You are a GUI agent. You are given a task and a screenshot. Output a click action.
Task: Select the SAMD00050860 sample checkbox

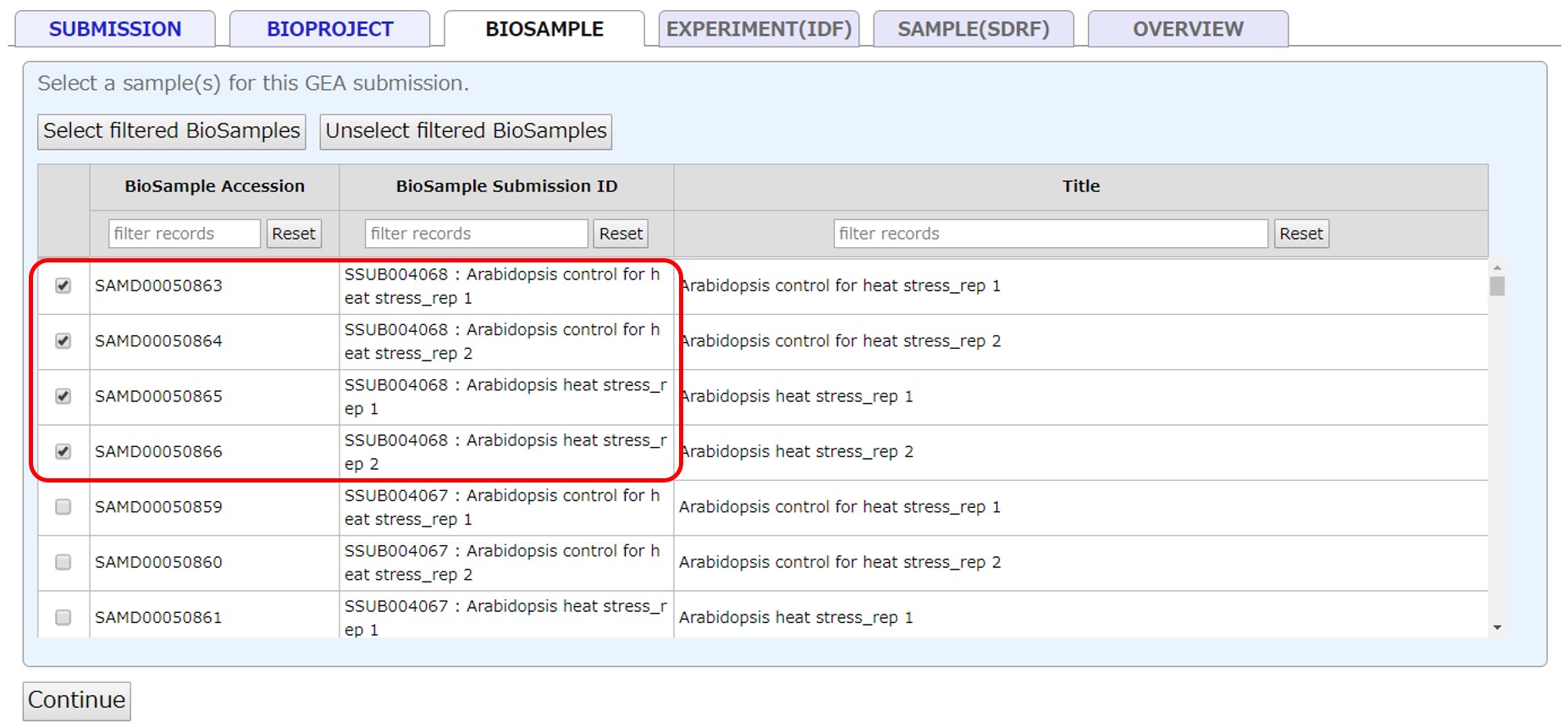click(x=63, y=562)
